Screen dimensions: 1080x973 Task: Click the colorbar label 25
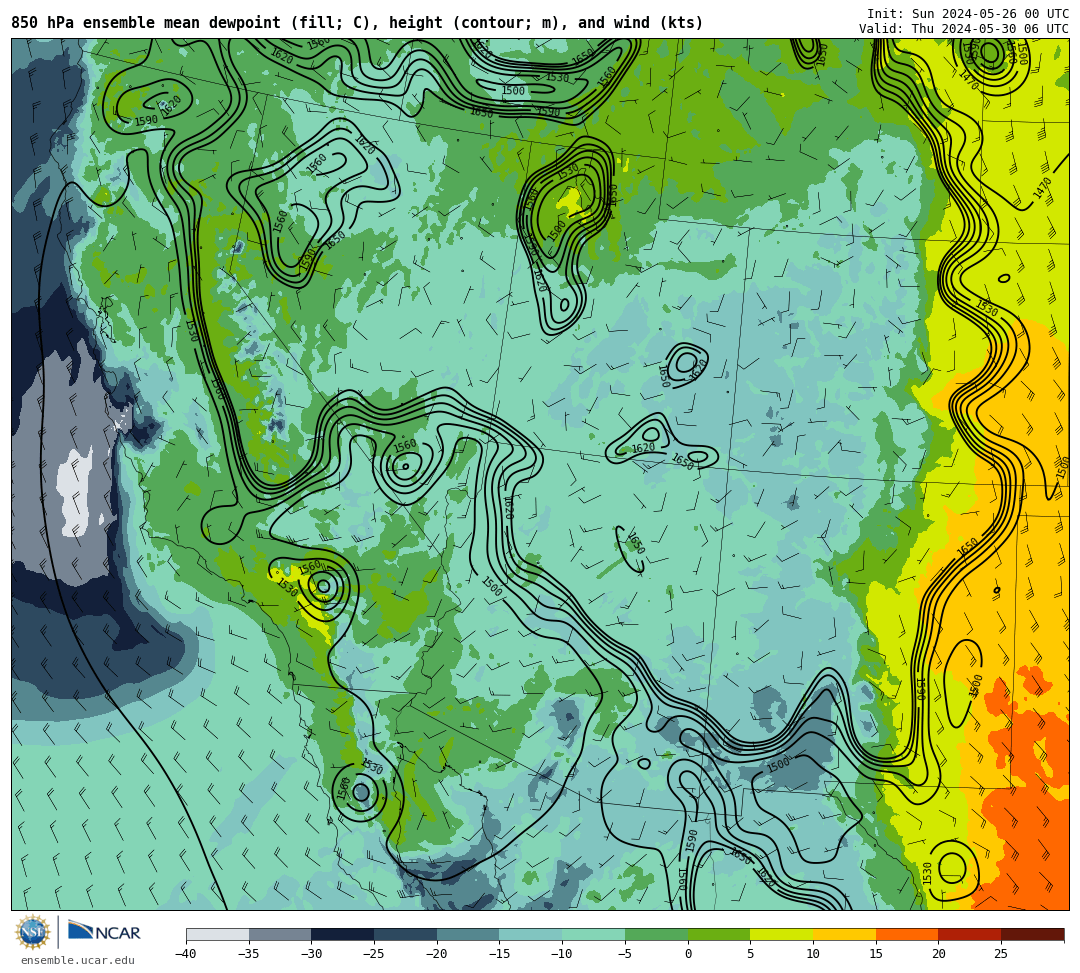(1001, 954)
